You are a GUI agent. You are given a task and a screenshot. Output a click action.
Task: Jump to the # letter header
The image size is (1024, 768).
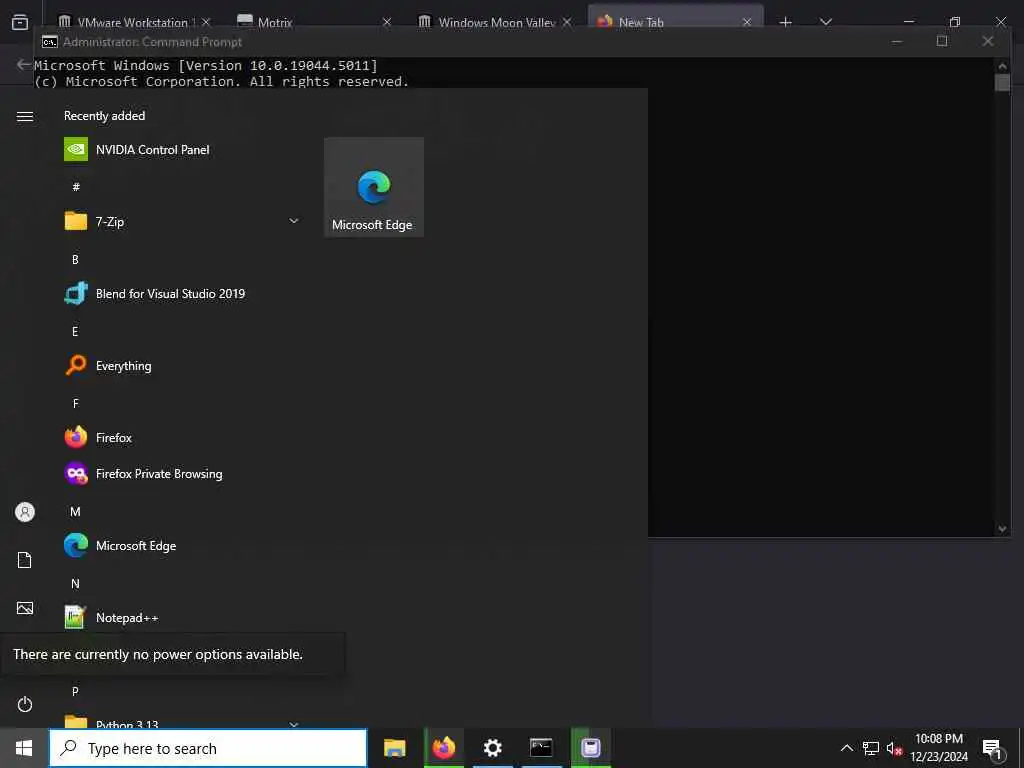[x=76, y=187]
